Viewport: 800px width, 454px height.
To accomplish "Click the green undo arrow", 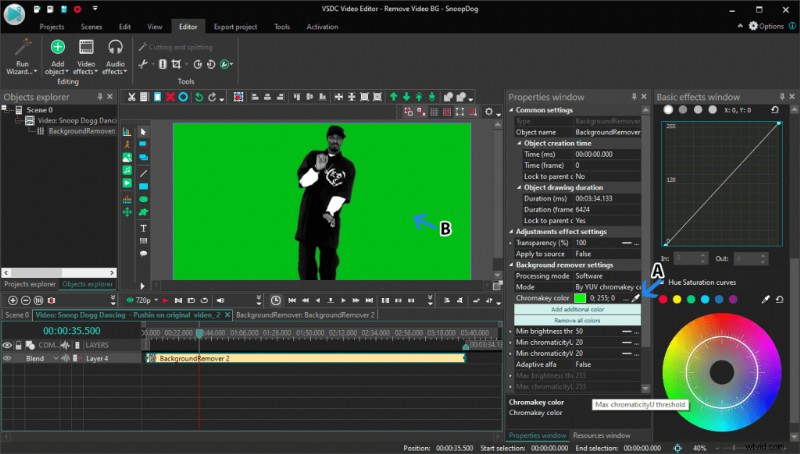I will pos(199,97).
